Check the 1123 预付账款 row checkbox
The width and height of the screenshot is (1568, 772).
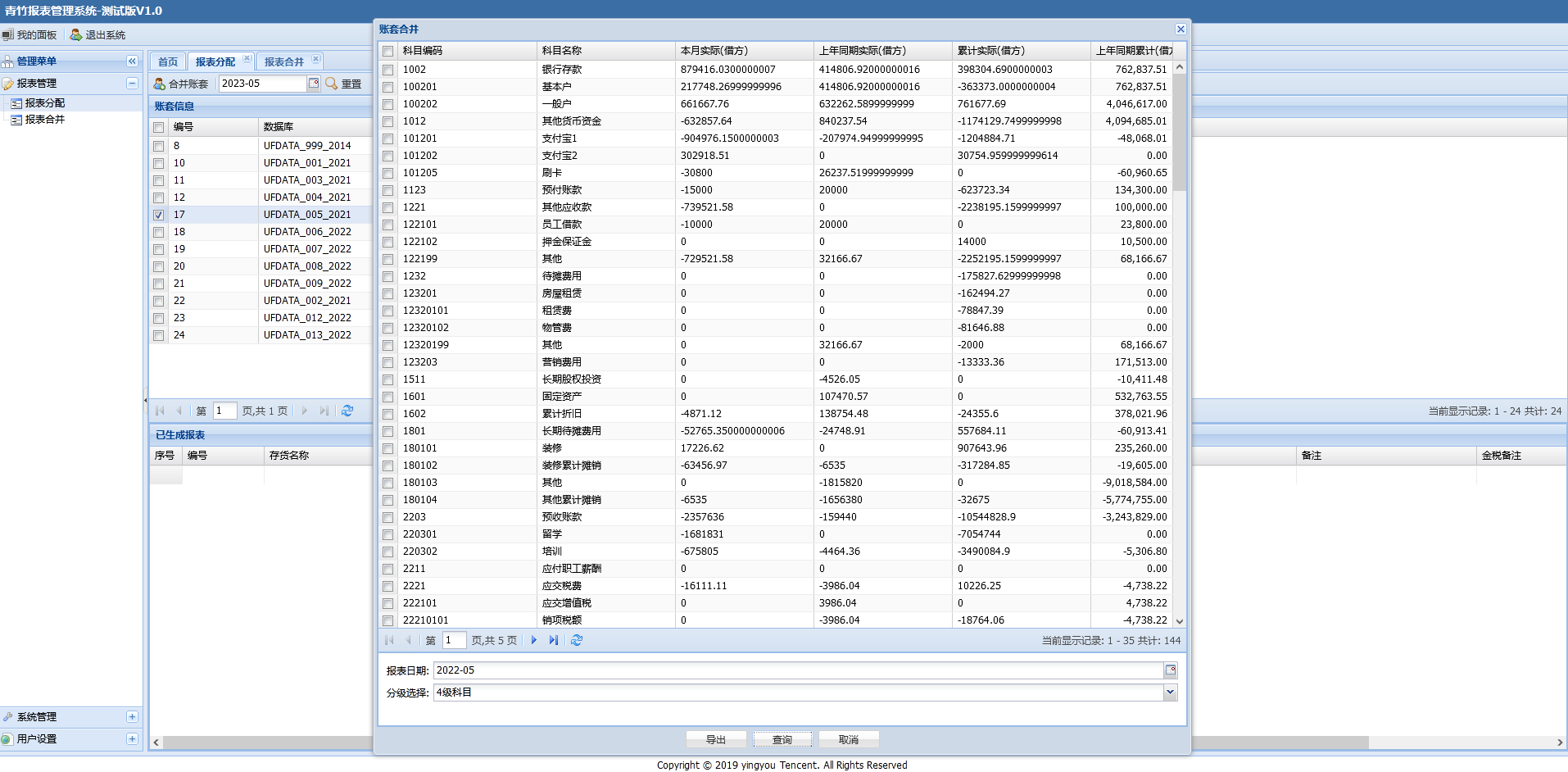tap(387, 190)
